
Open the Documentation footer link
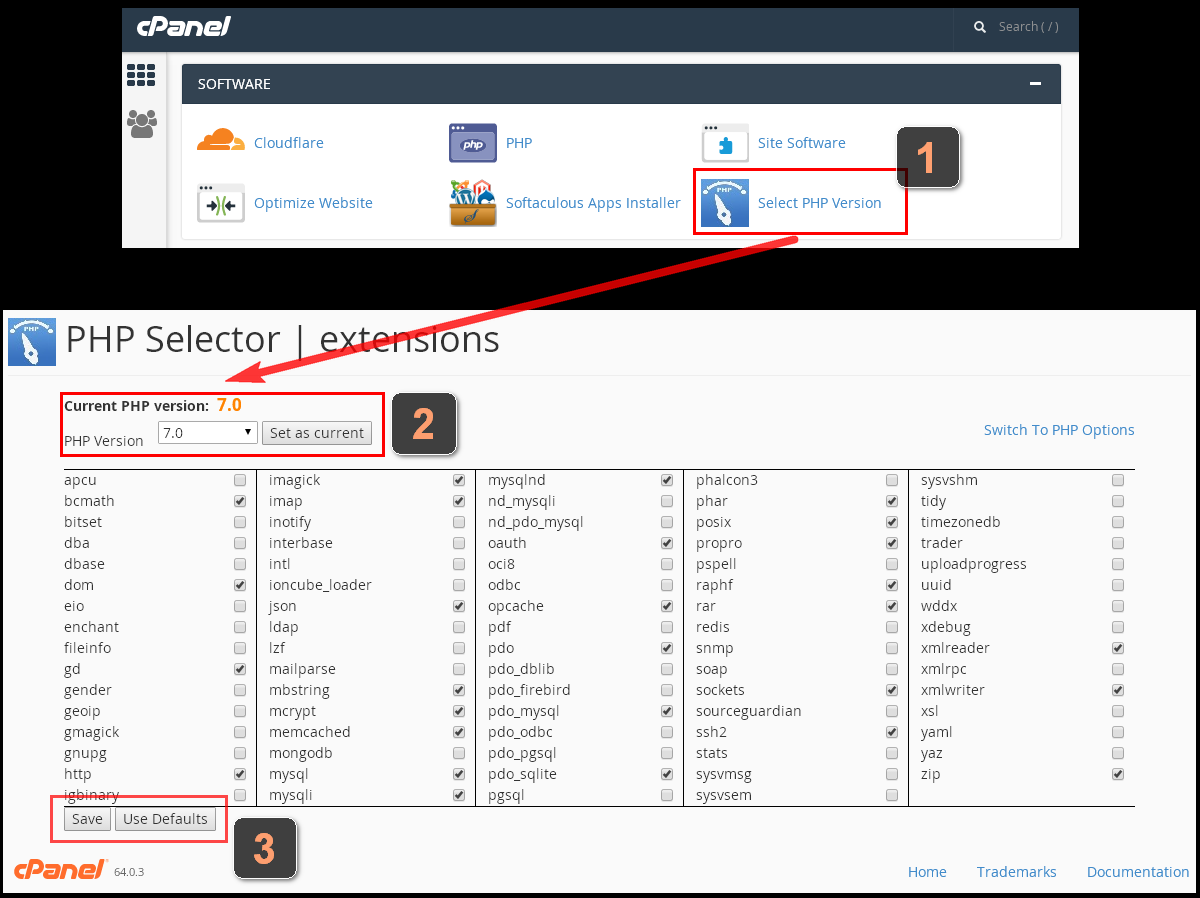pyautogui.click(x=1138, y=872)
